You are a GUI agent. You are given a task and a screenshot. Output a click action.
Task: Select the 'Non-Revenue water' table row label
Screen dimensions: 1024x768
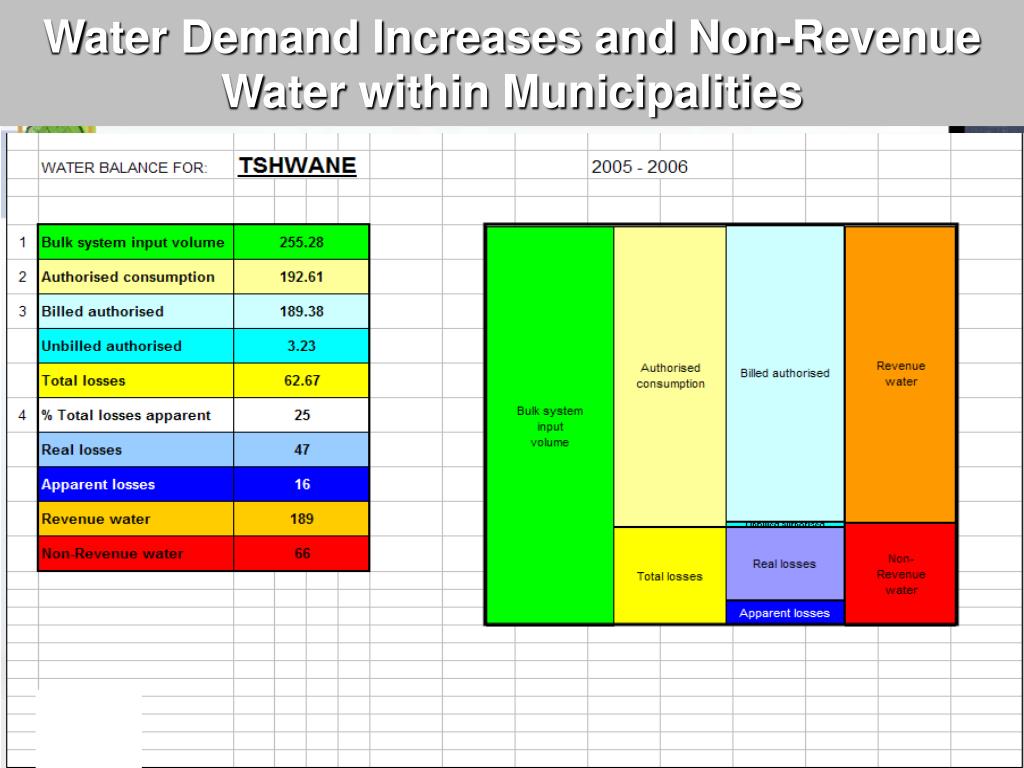pyautogui.click(x=136, y=554)
